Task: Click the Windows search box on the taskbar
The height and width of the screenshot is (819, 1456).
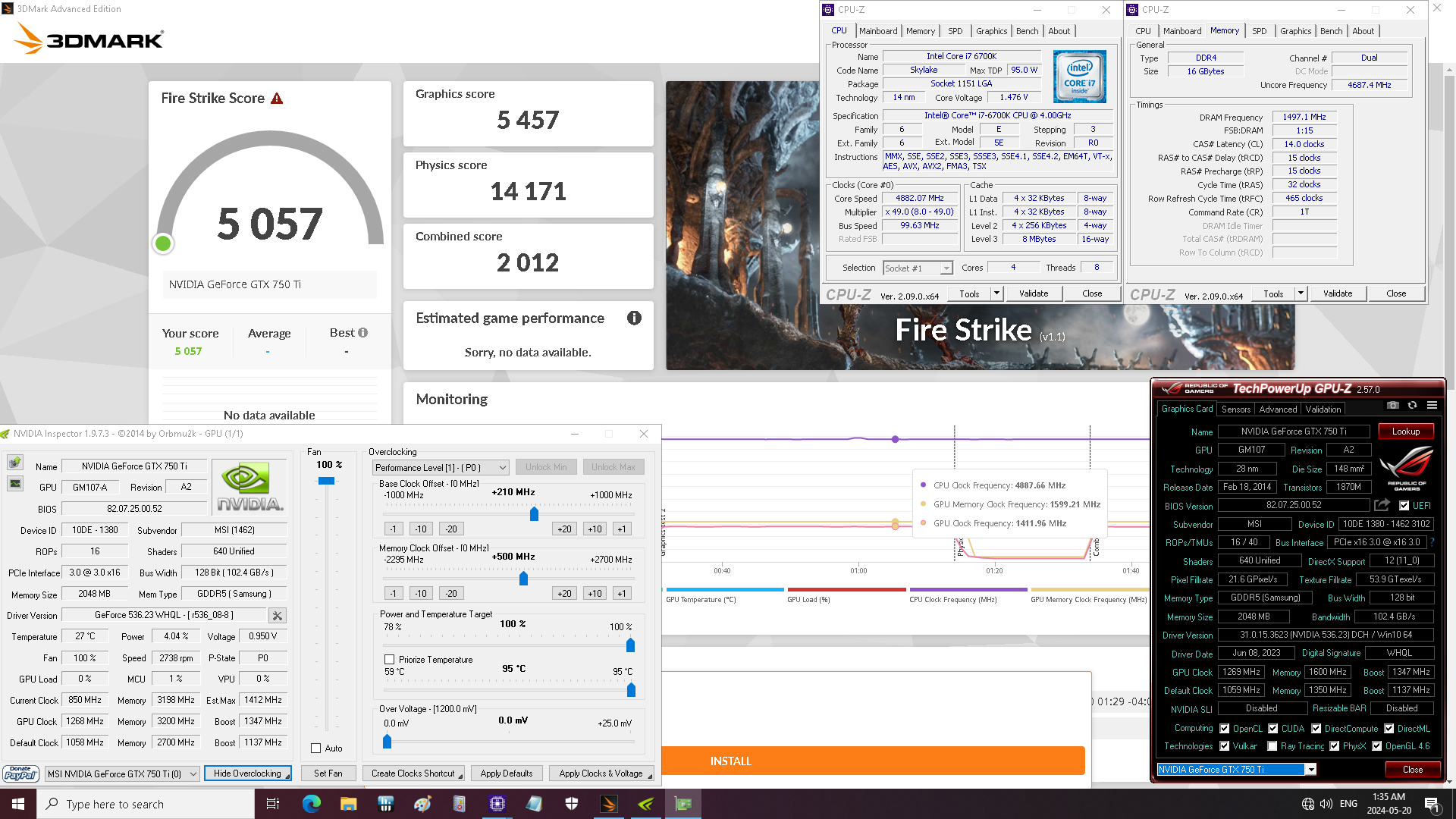Action: click(146, 804)
